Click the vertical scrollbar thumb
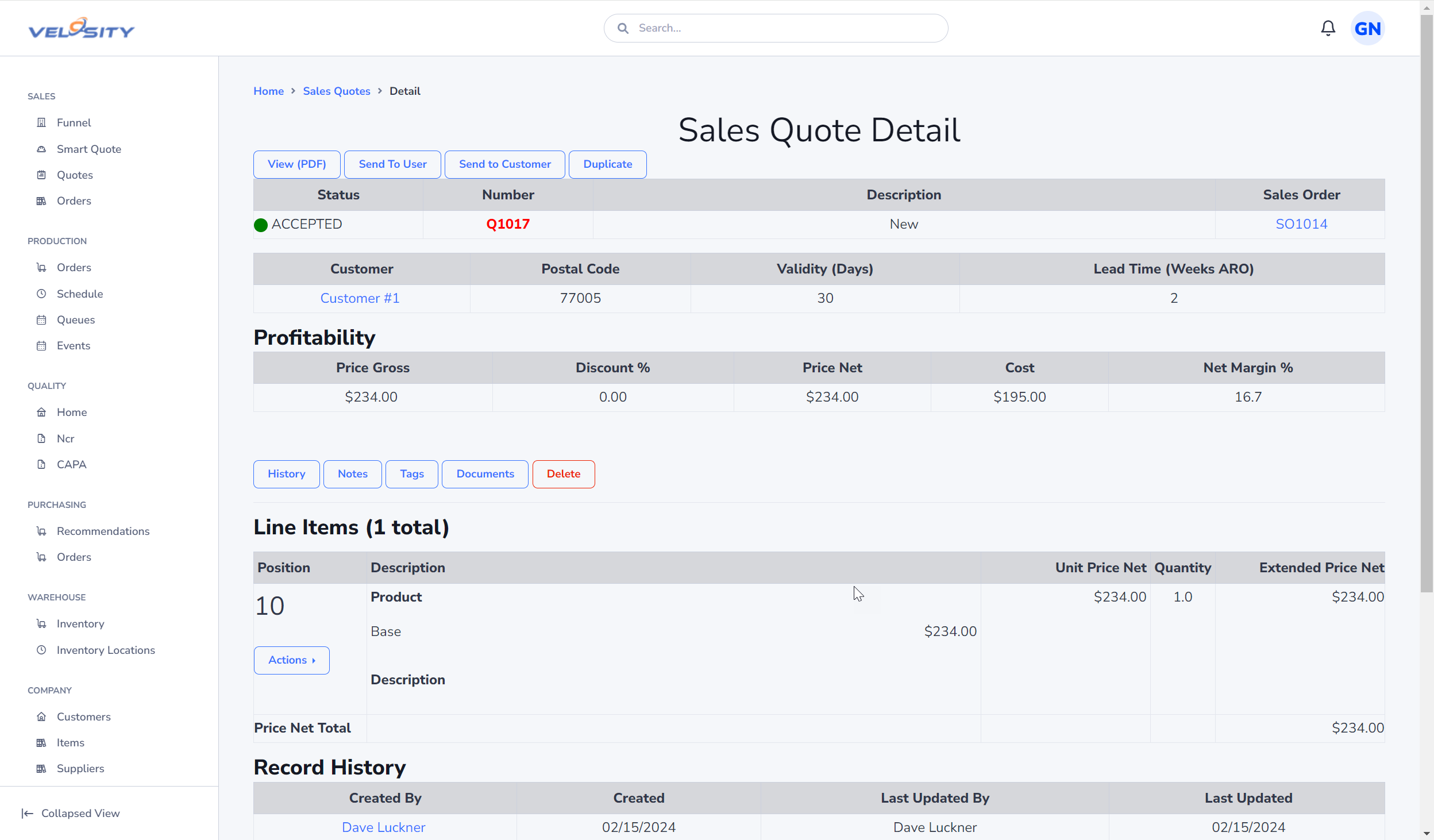 [x=1427, y=305]
